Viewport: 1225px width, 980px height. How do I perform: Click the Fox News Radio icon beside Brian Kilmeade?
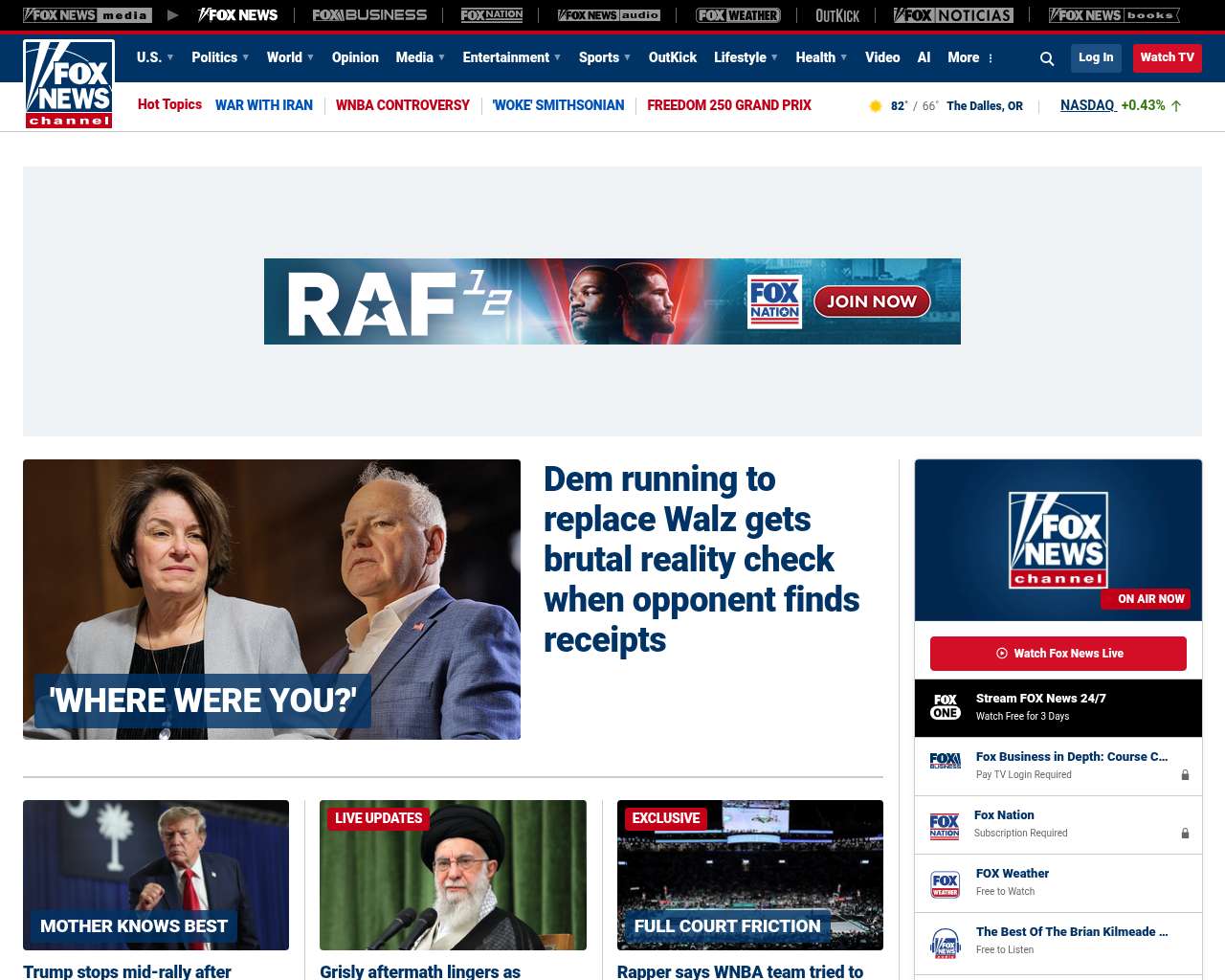(x=946, y=943)
